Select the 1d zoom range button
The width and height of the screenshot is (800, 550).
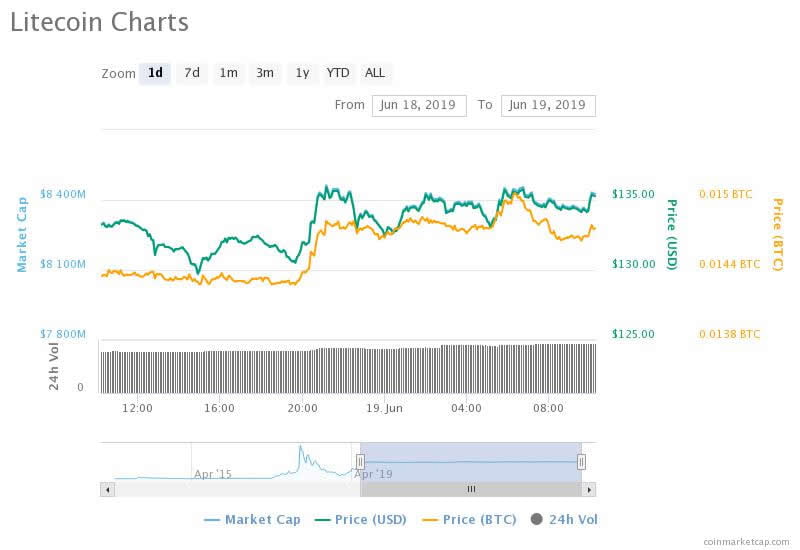tap(155, 73)
